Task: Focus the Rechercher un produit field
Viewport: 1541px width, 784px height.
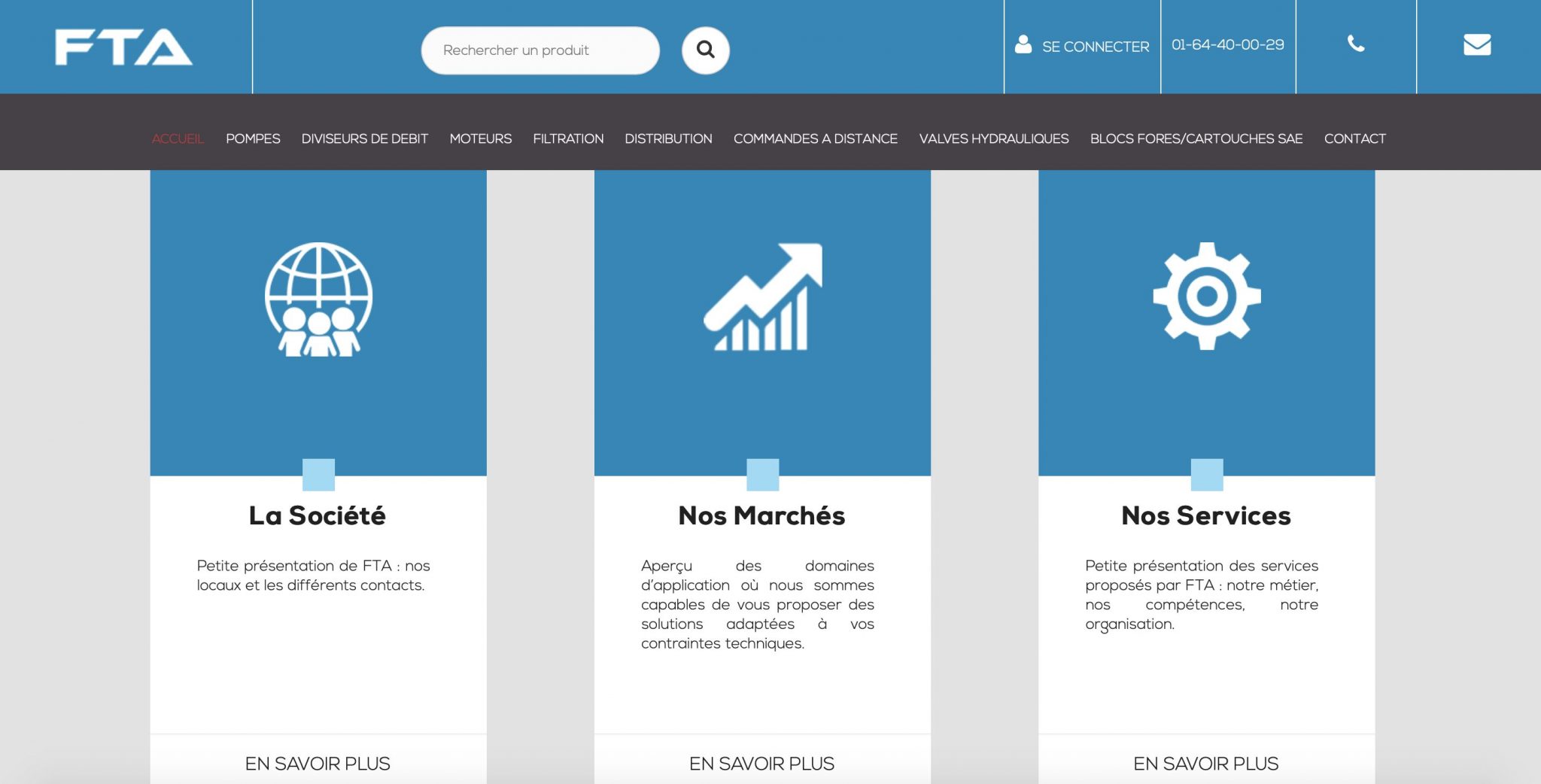Action: coord(540,50)
